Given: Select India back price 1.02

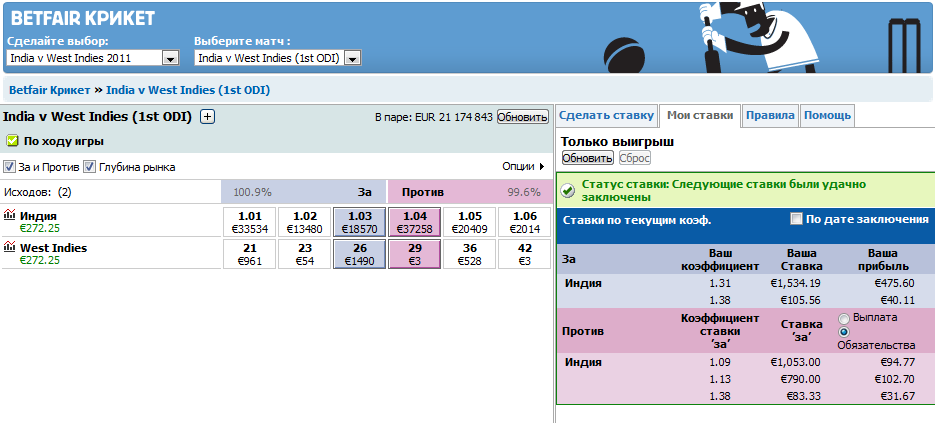Looking at the screenshot, I should (x=305, y=221).
